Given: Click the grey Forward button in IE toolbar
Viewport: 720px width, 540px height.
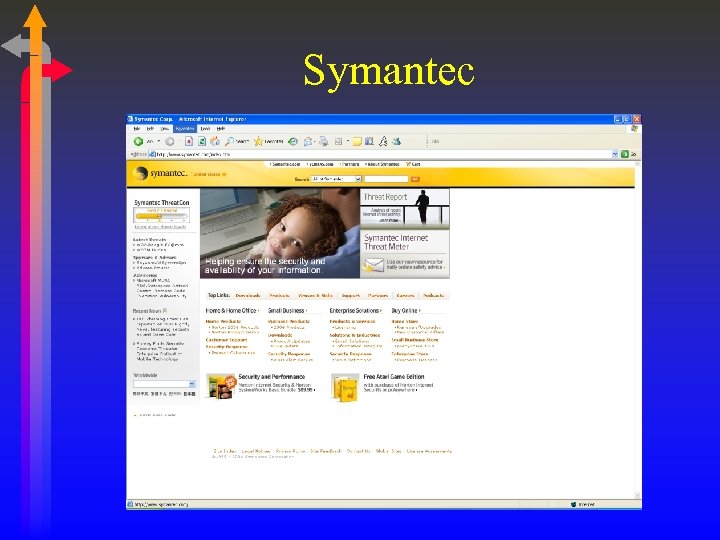Looking at the screenshot, I should click(169, 141).
